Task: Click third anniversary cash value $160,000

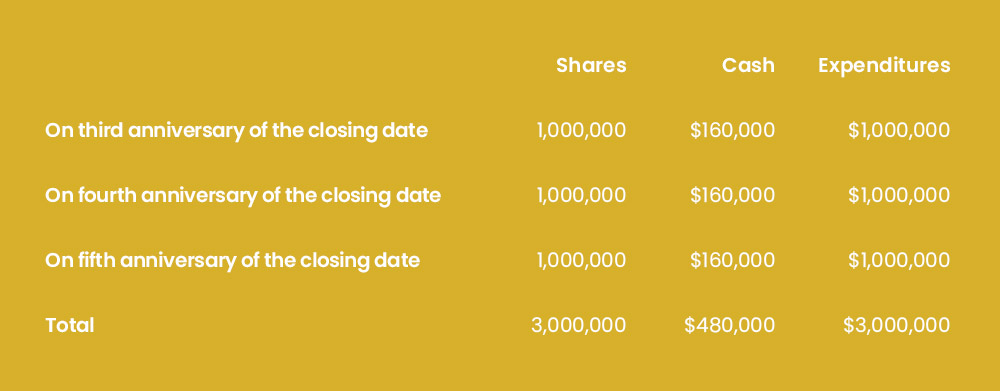Action: (x=732, y=131)
